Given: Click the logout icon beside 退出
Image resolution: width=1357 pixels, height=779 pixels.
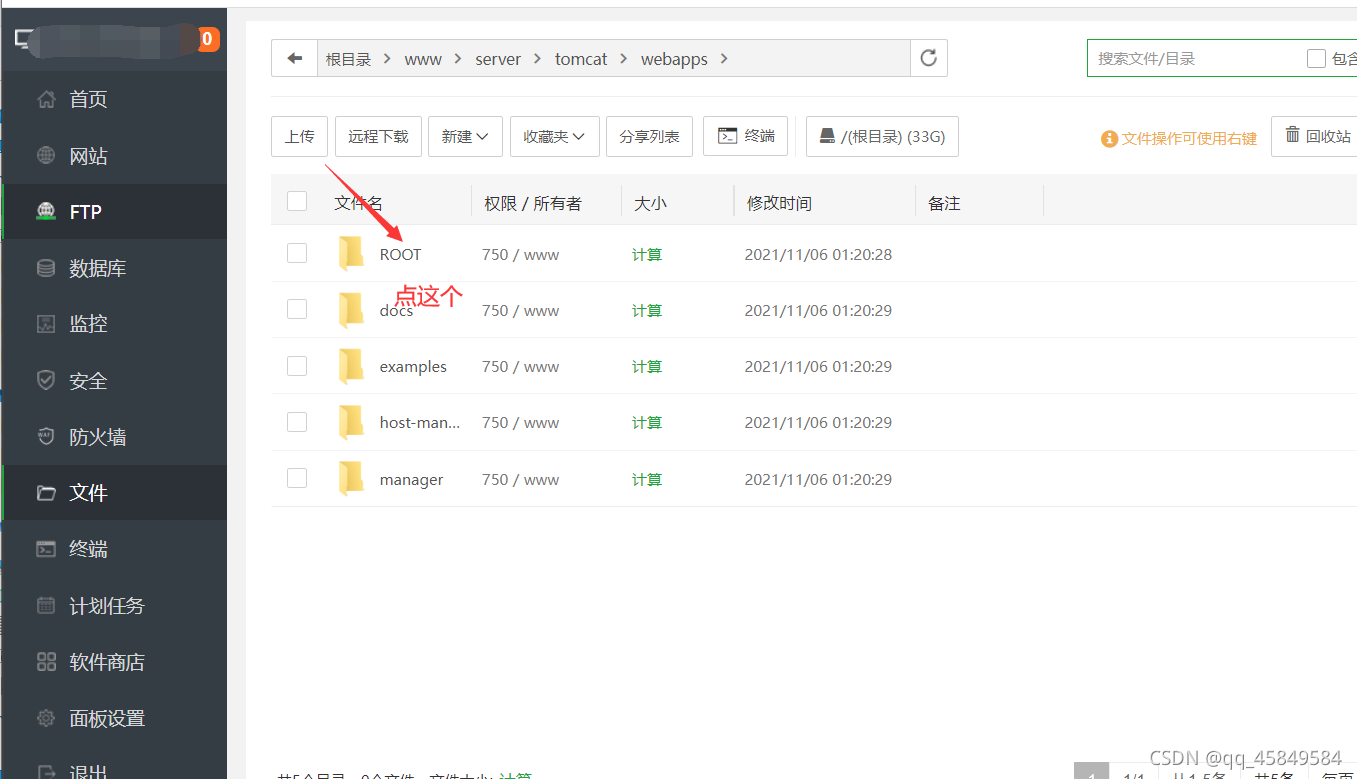Looking at the screenshot, I should pos(46,772).
